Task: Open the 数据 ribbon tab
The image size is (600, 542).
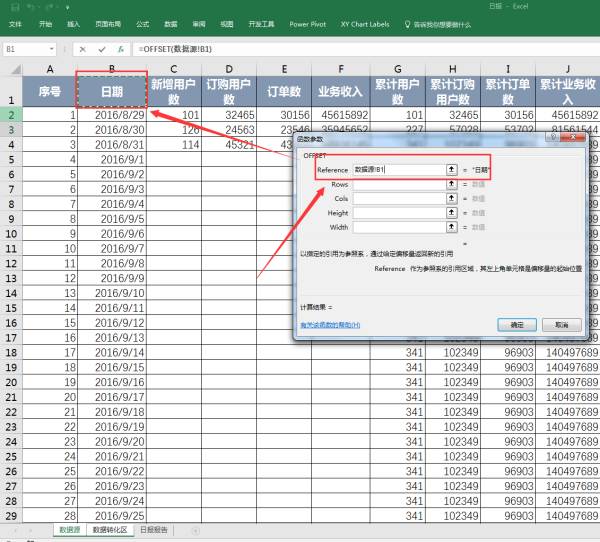Action: click(171, 24)
